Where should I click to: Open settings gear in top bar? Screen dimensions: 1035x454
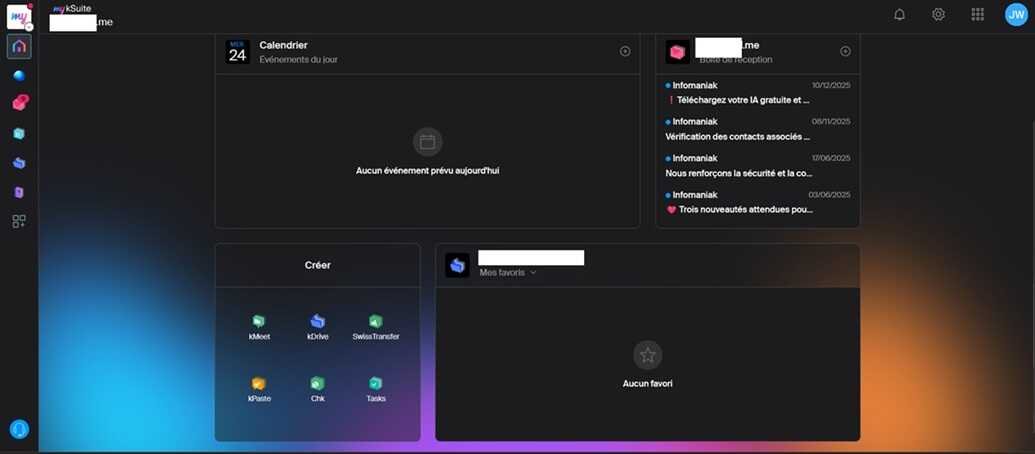coord(938,15)
